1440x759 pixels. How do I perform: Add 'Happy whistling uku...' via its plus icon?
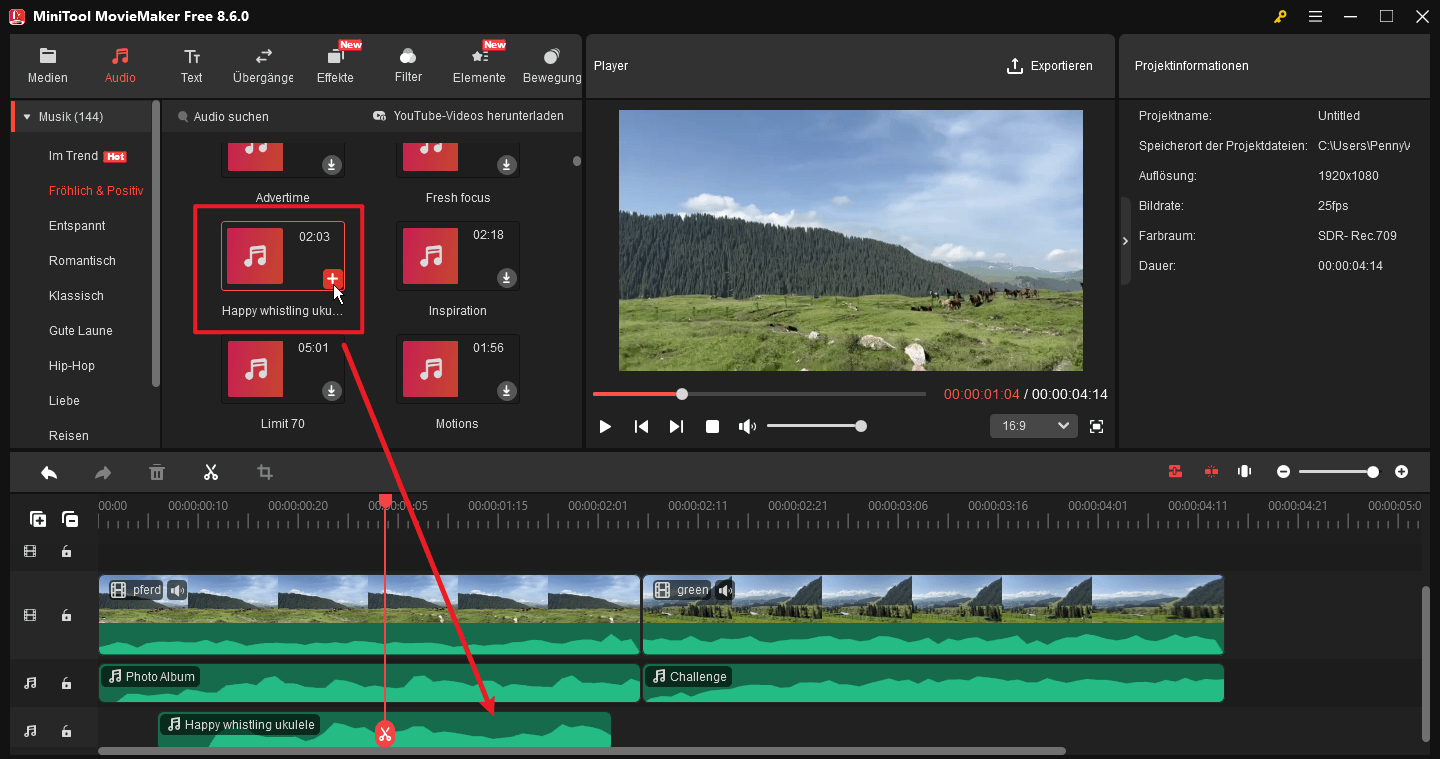click(x=332, y=279)
